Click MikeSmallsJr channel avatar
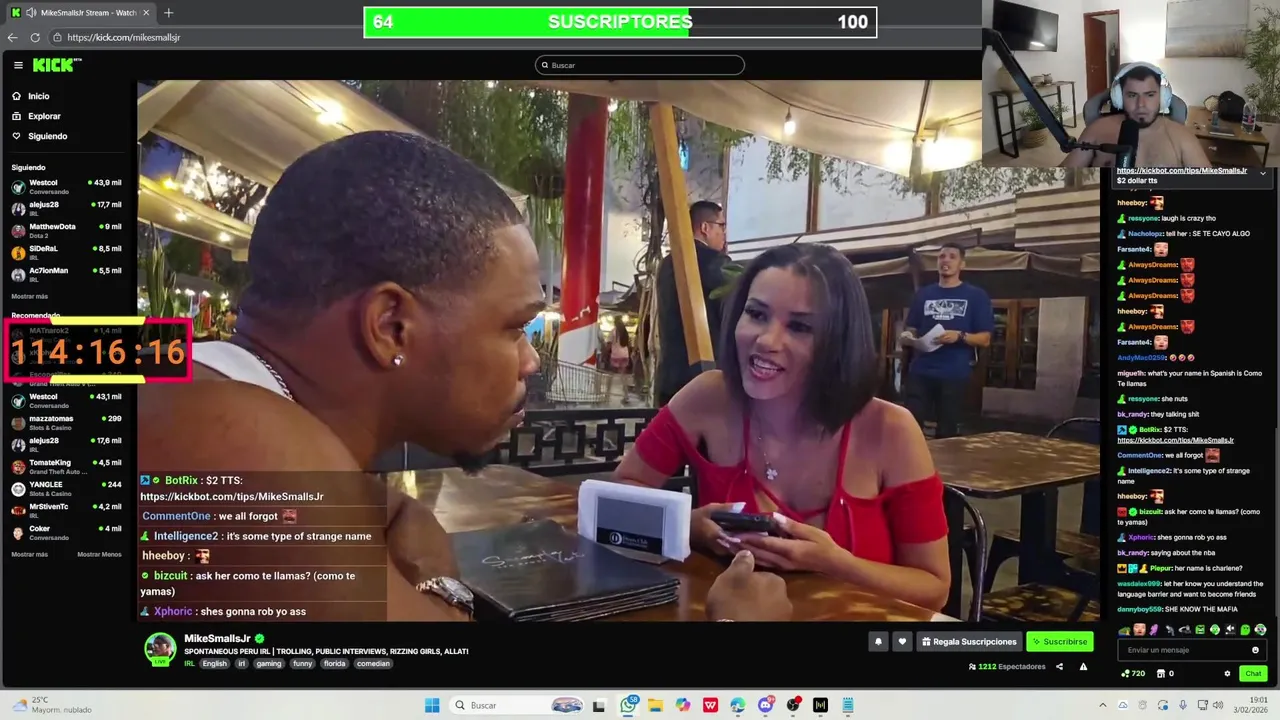The height and width of the screenshot is (720, 1280). click(x=160, y=648)
